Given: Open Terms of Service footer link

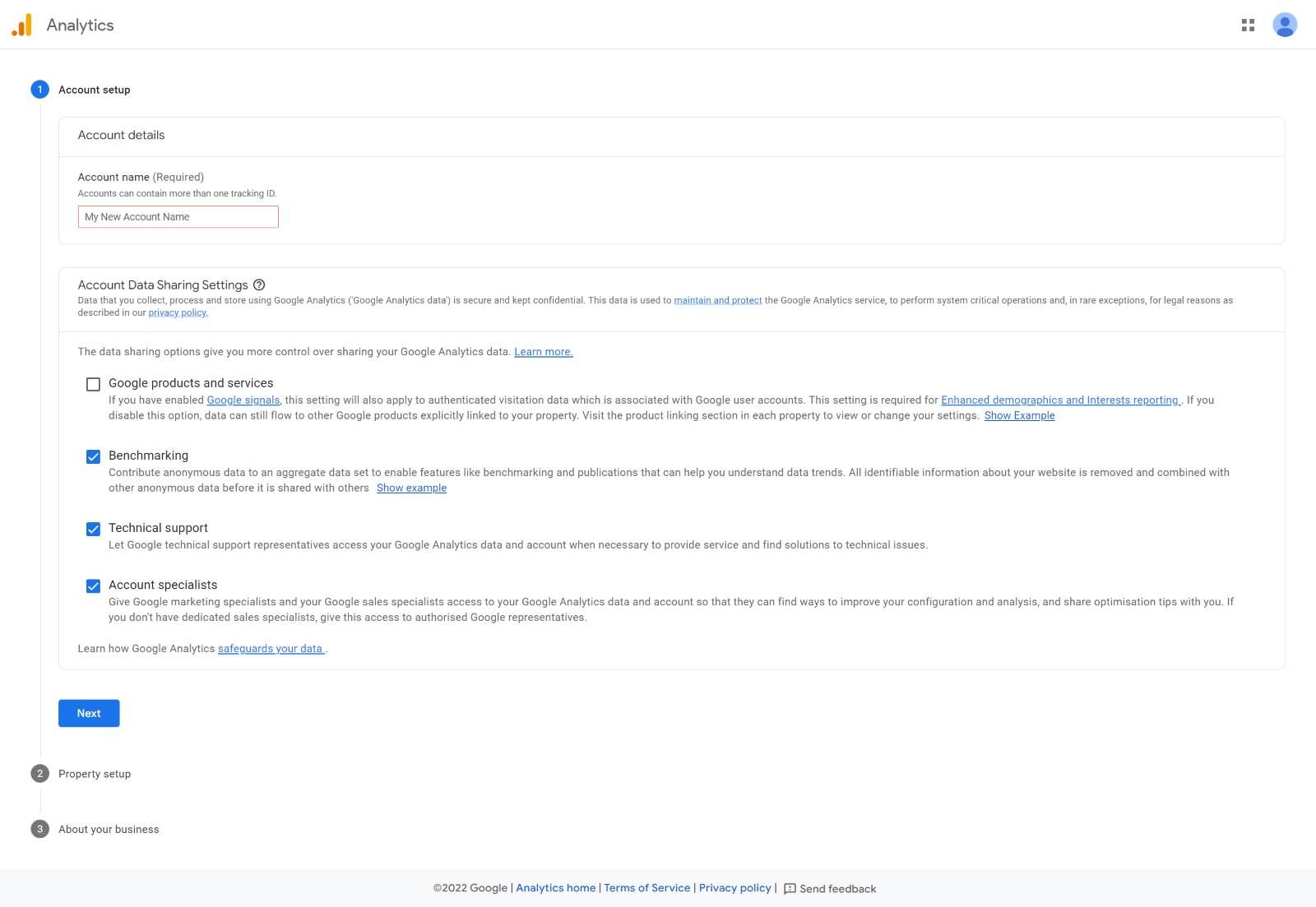Looking at the screenshot, I should point(647,888).
